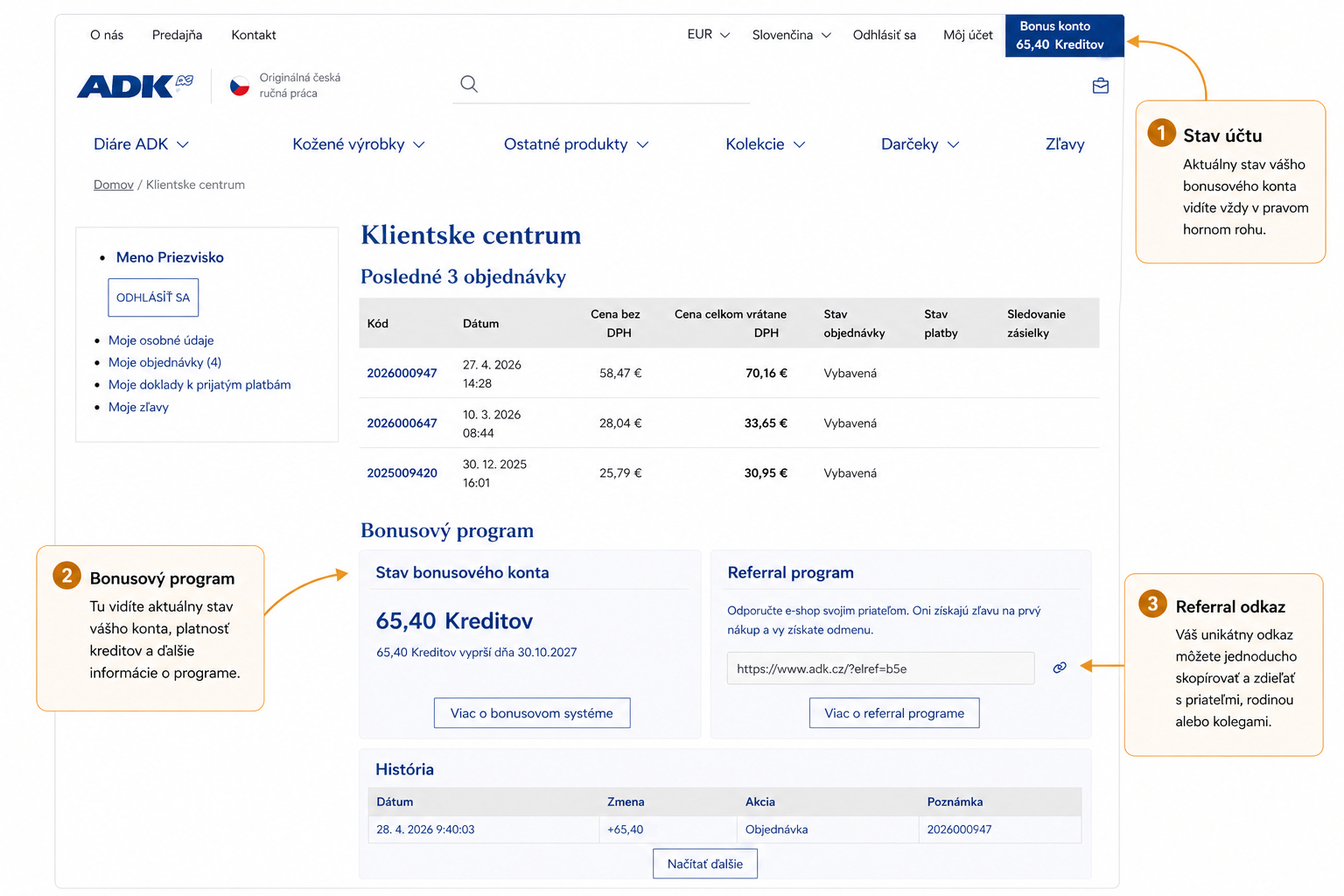
Task: Expand the Kolekcie menu
Action: 765,144
